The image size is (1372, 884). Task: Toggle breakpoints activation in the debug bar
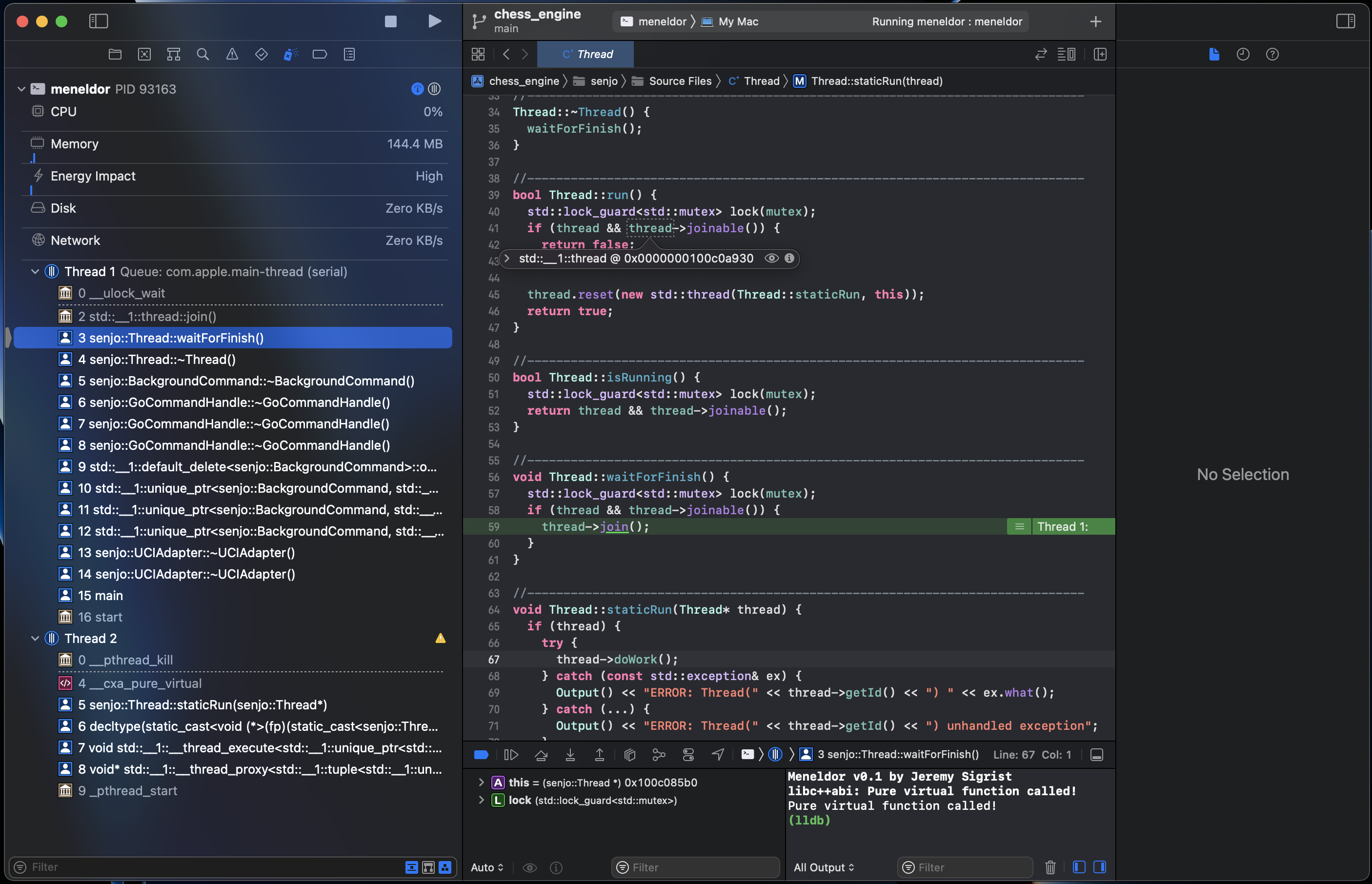click(481, 755)
